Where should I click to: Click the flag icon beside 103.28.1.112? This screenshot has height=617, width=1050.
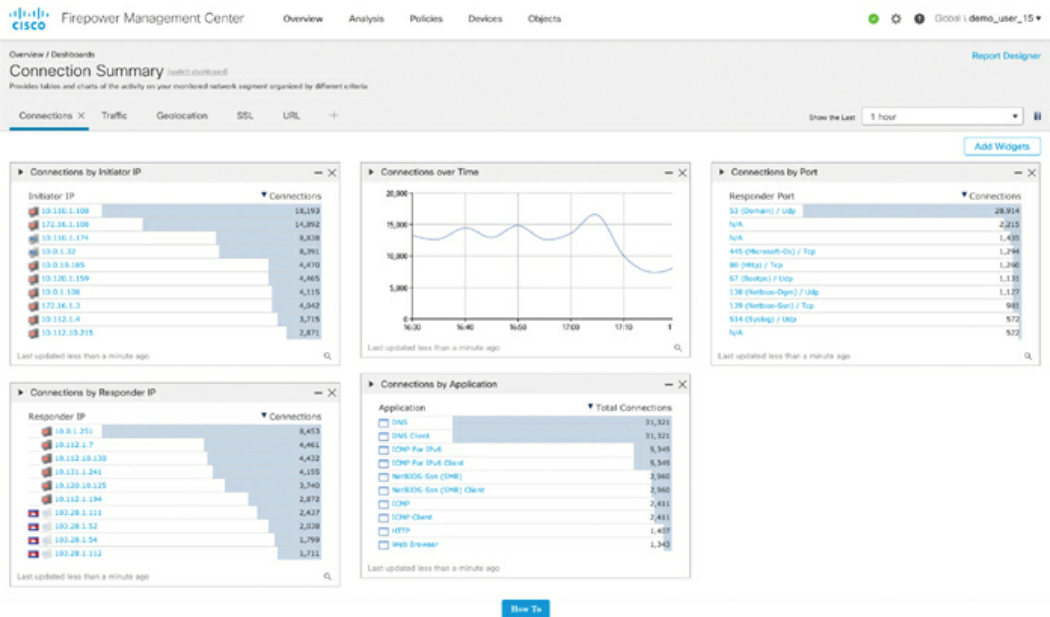point(33,554)
